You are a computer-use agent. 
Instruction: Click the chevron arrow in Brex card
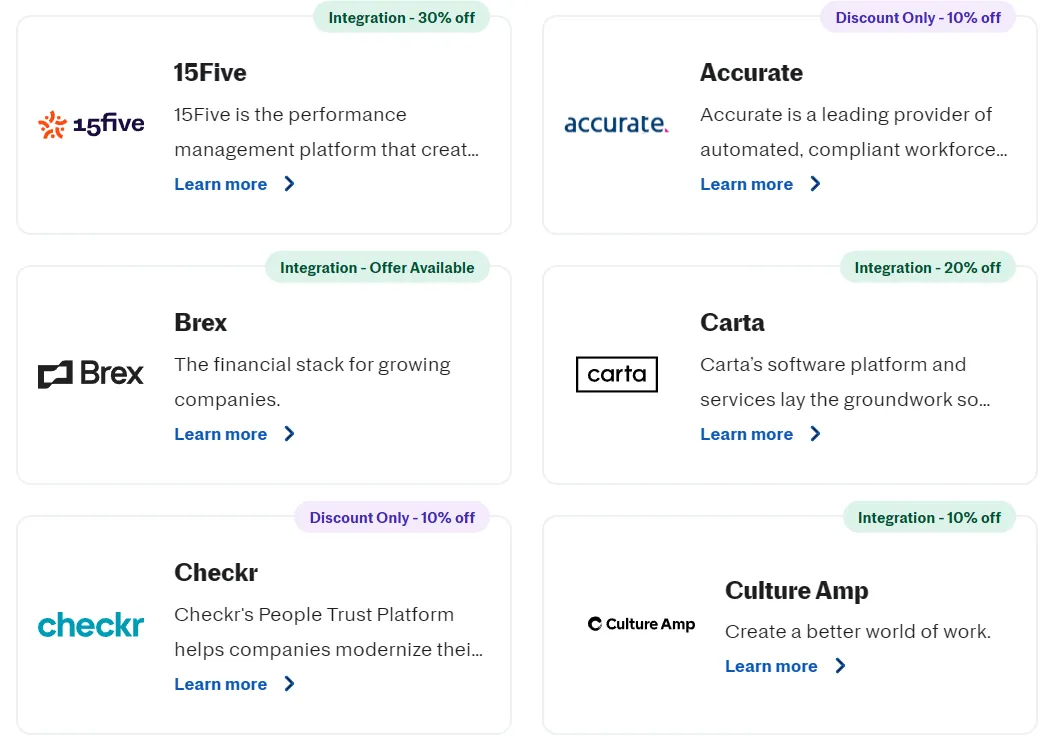pos(289,434)
